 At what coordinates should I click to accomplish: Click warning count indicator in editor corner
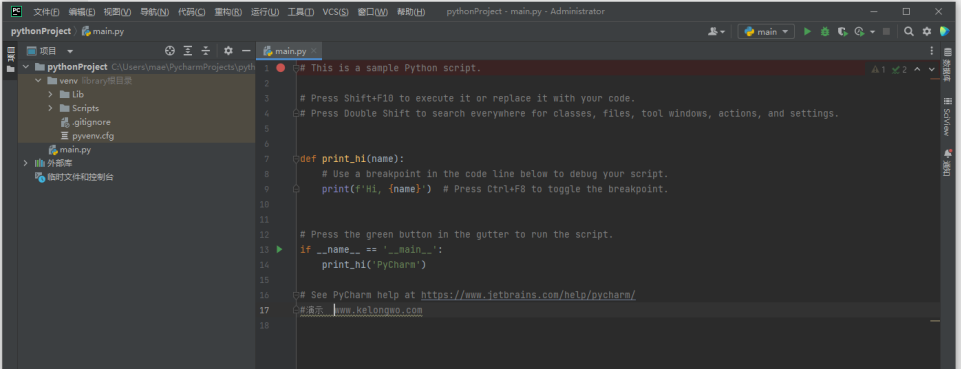878,69
